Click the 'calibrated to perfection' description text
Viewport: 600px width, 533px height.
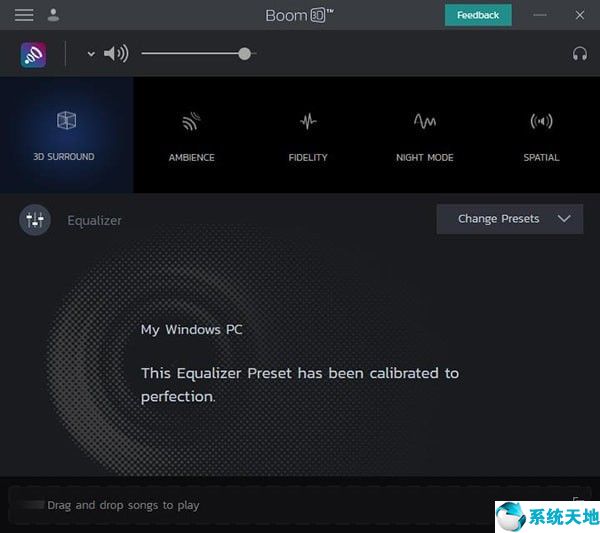click(300, 385)
